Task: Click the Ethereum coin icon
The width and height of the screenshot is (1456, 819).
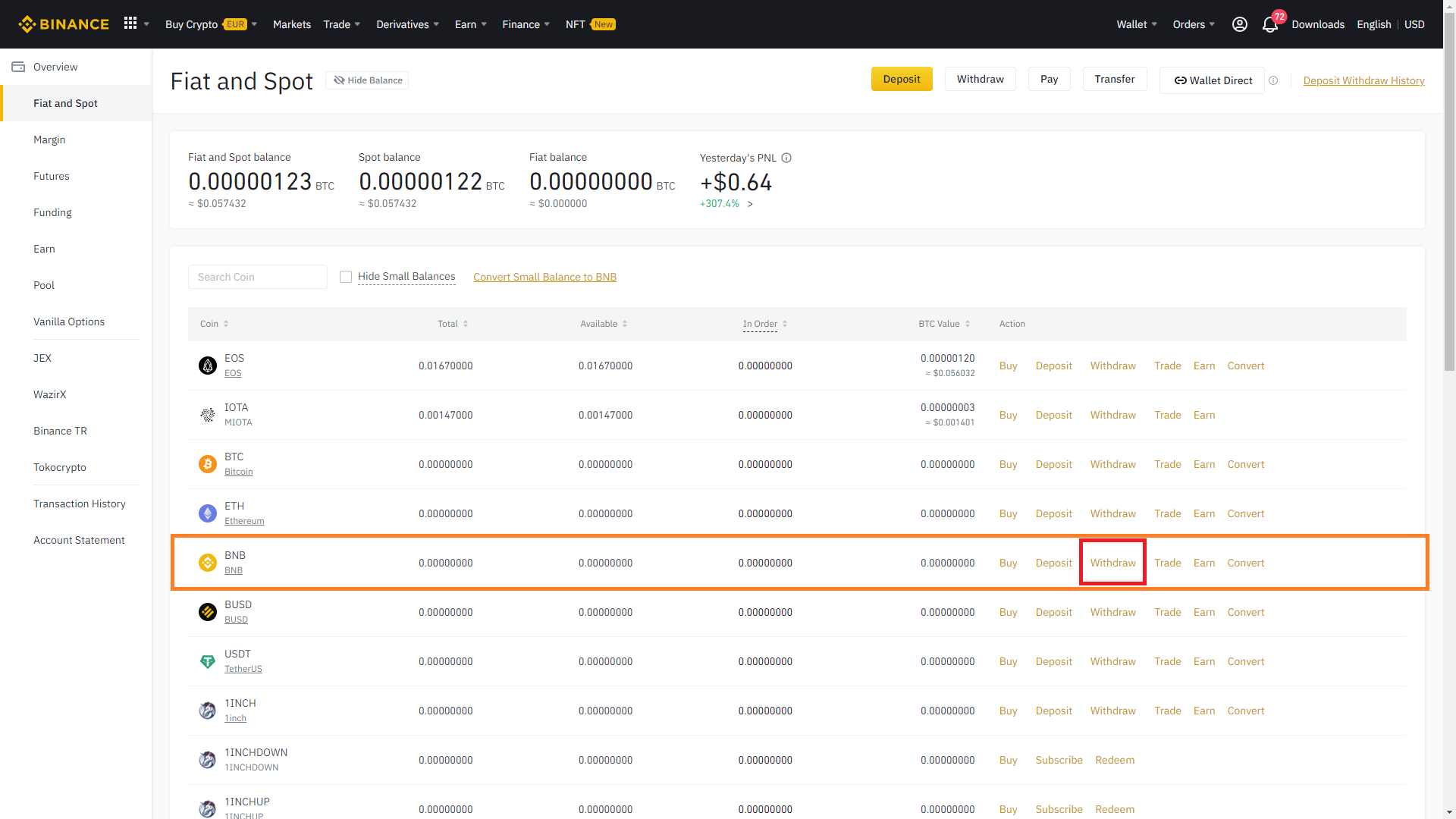Action: click(208, 513)
